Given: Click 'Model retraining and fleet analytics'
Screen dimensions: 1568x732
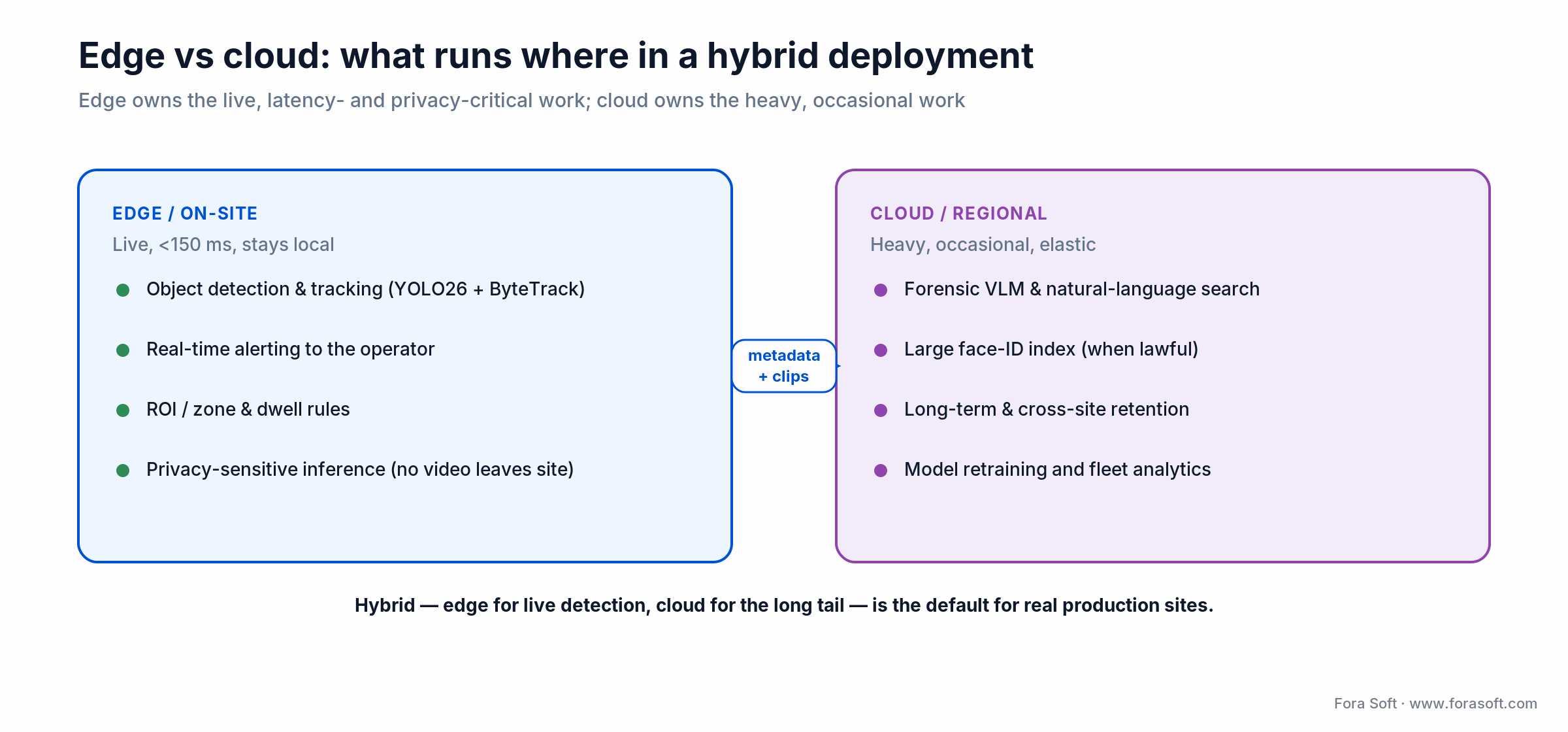Looking at the screenshot, I should pos(1057,469).
